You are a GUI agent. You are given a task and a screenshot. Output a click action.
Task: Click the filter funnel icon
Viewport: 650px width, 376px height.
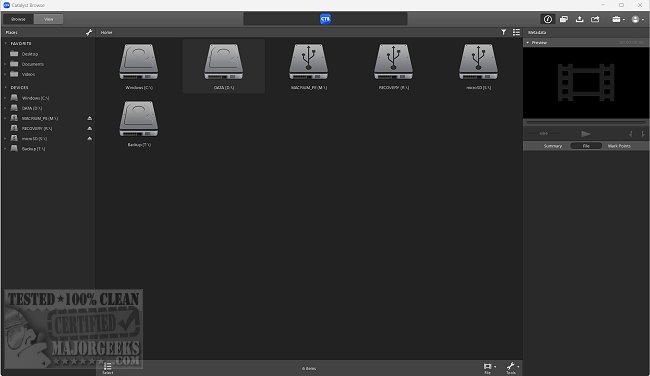[503, 32]
